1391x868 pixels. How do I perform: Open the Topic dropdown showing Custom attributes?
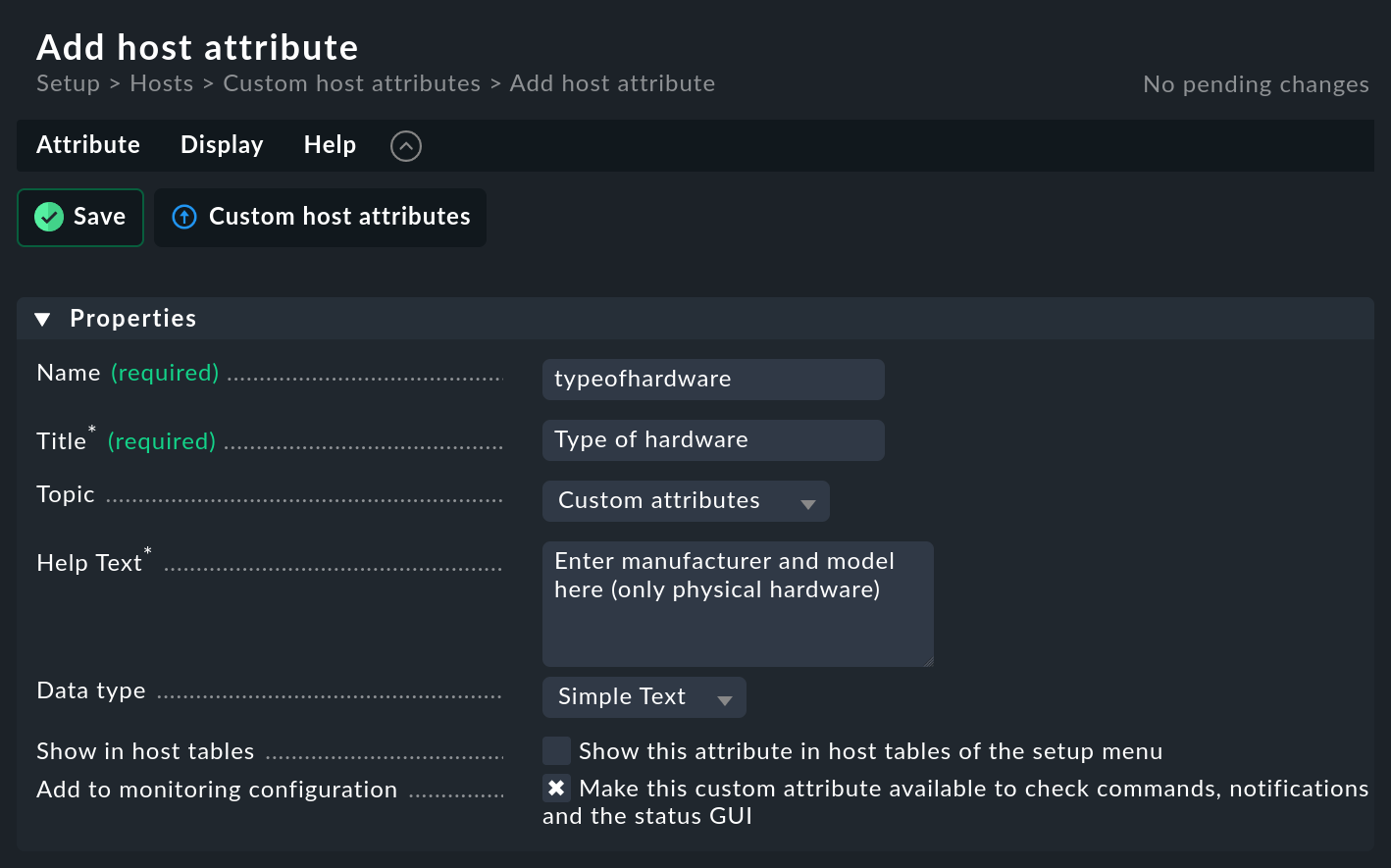tap(686, 501)
